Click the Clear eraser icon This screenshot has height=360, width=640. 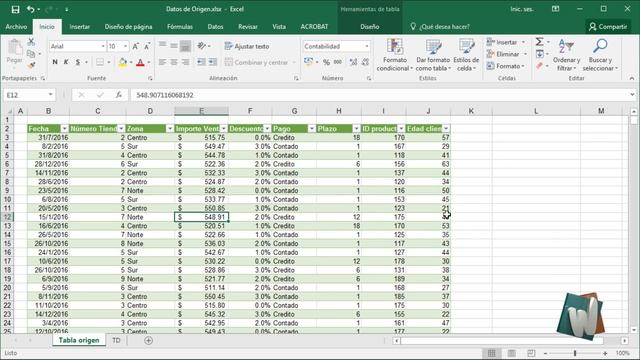click(540, 65)
